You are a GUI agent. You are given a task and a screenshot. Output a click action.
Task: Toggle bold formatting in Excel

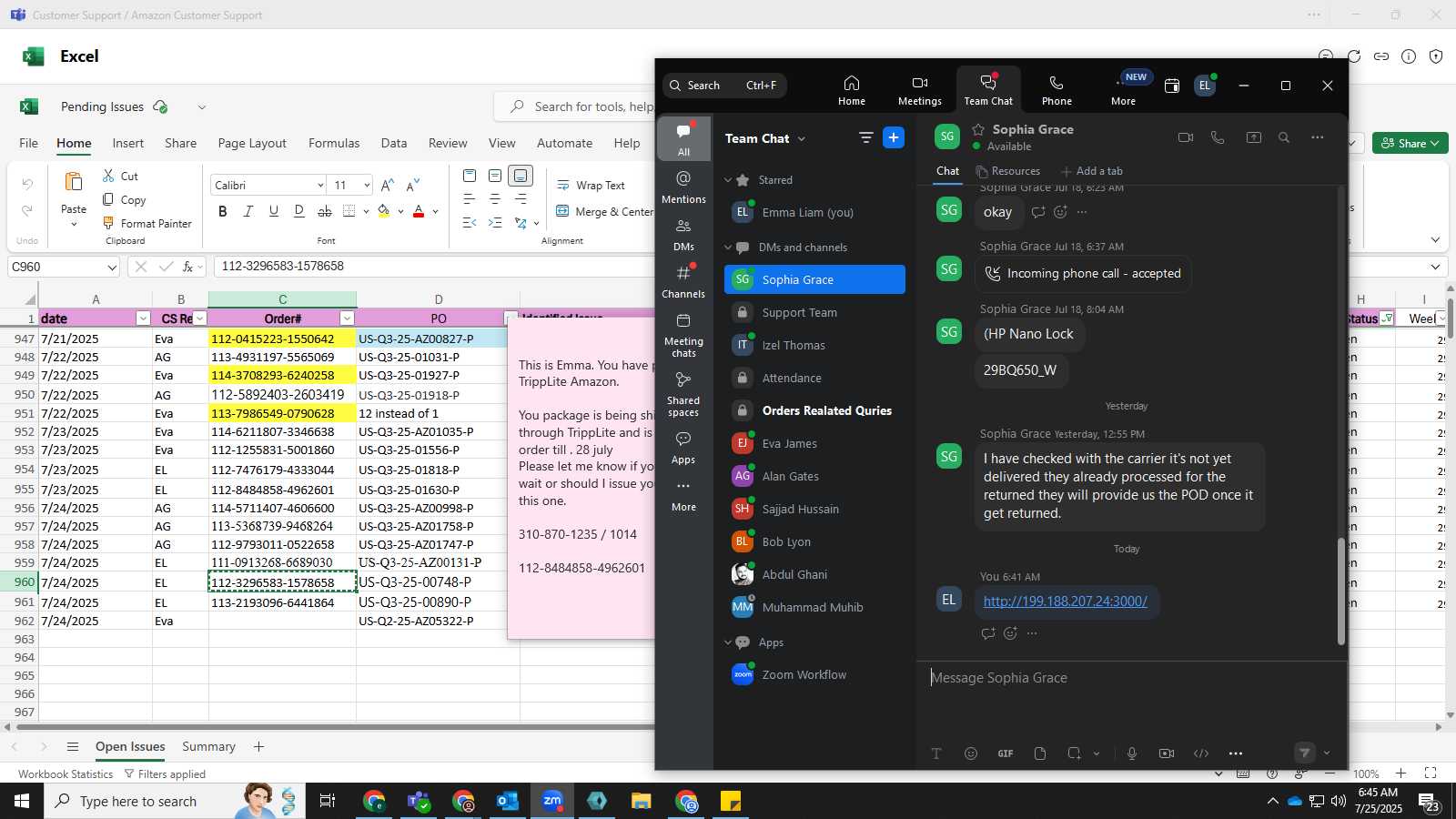[x=223, y=211]
